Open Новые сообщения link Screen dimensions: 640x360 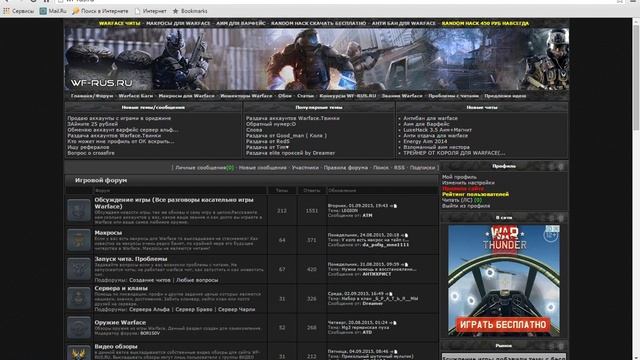(x=262, y=168)
